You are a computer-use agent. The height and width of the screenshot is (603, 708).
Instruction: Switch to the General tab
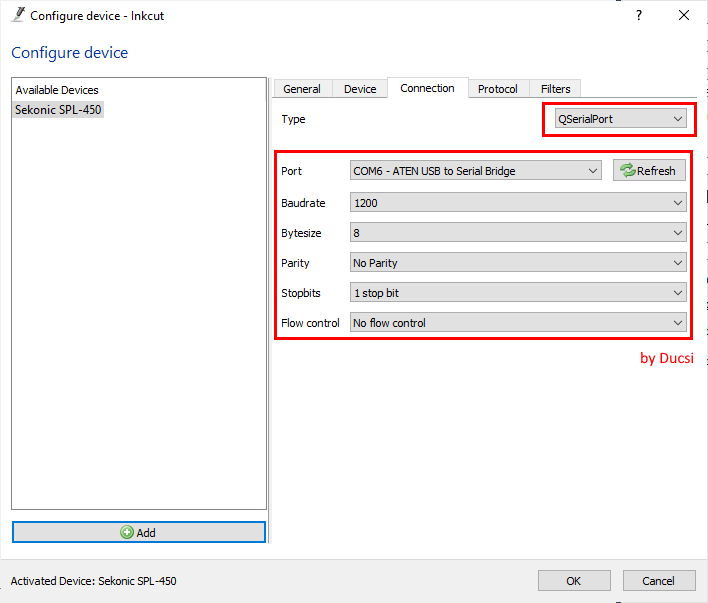click(x=302, y=89)
